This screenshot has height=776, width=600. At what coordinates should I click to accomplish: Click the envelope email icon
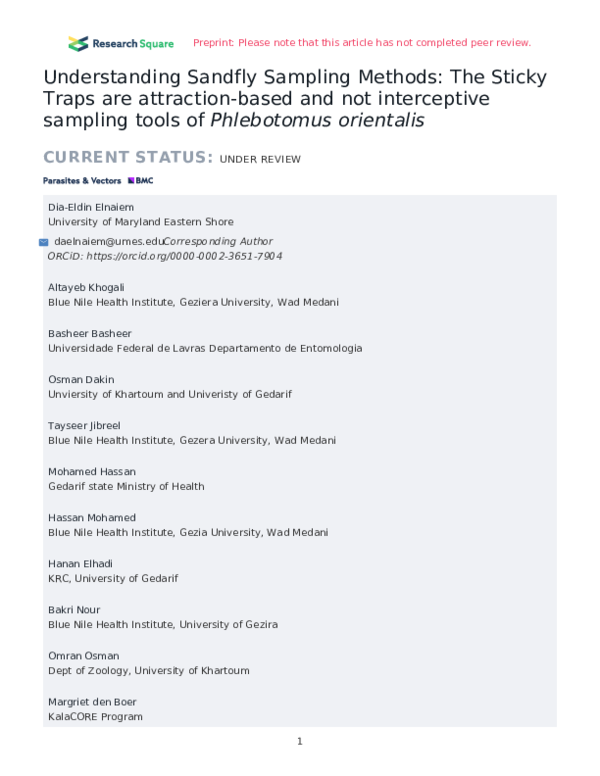pos(43,242)
